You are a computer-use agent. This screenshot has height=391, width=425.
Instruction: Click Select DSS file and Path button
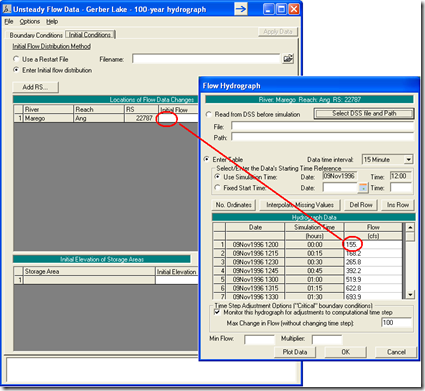click(364, 114)
